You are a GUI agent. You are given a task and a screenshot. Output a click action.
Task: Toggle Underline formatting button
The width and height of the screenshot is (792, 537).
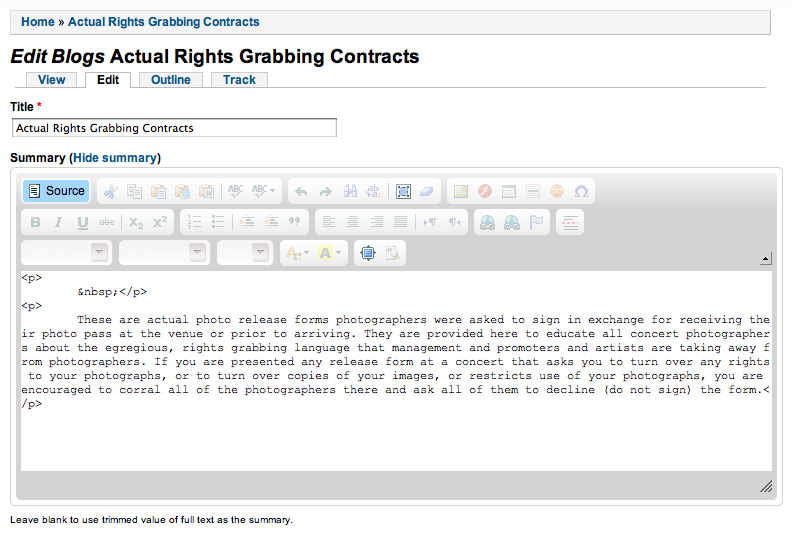(x=83, y=222)
